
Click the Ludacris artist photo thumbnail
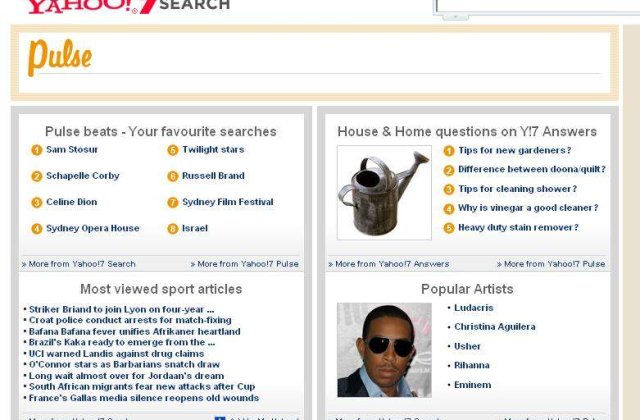click(x=384, y=350)
